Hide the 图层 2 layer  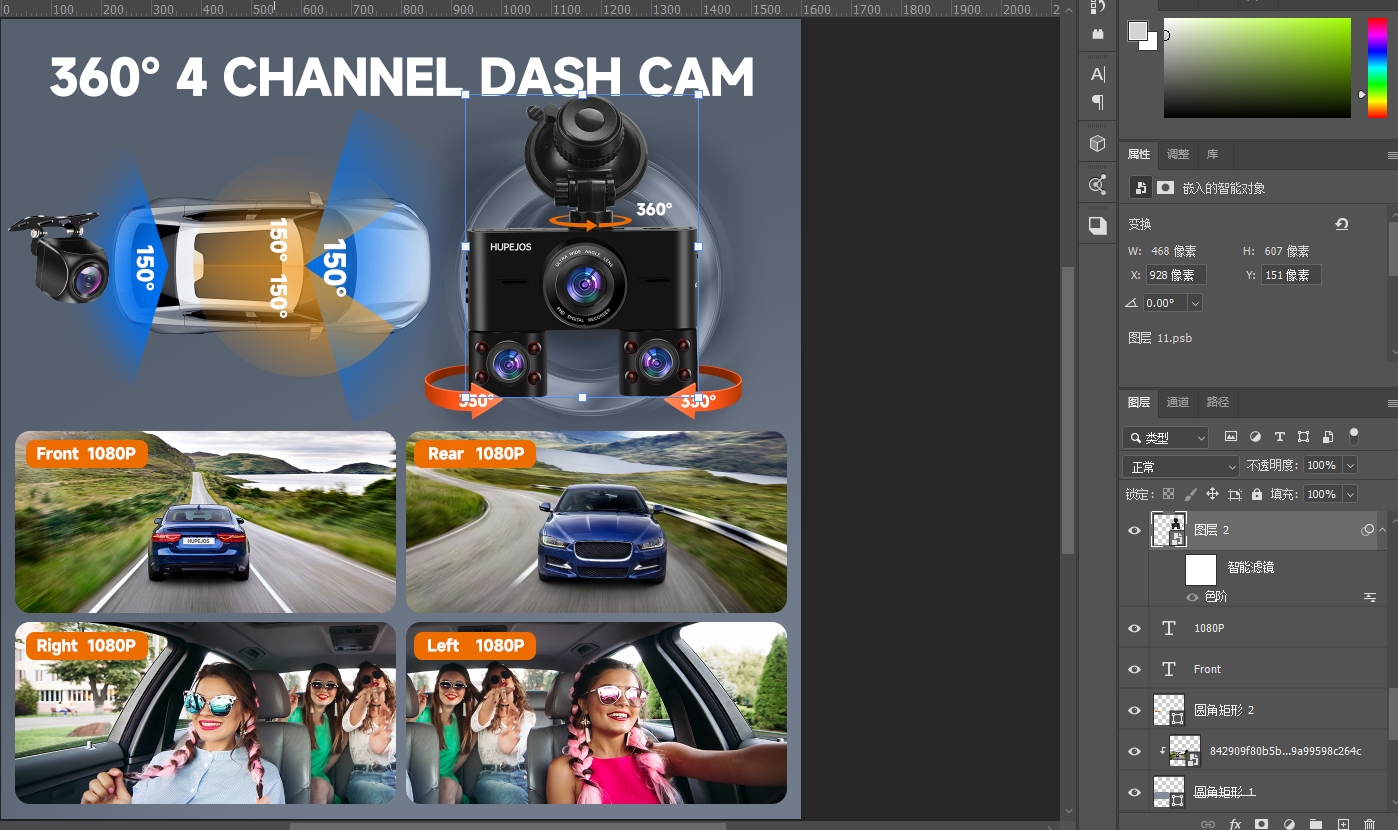pyautogui.click(x=1134, y=530)
